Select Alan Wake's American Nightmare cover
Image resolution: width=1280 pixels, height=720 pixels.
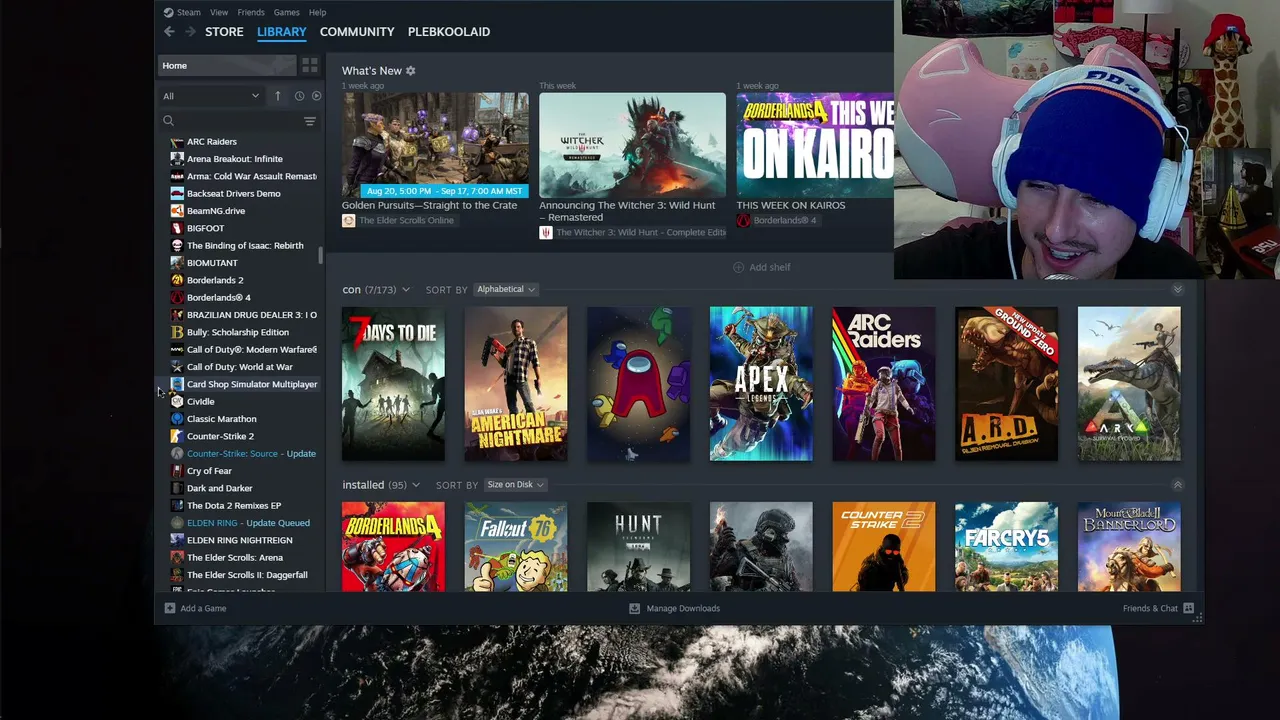(x=516, y=384)
